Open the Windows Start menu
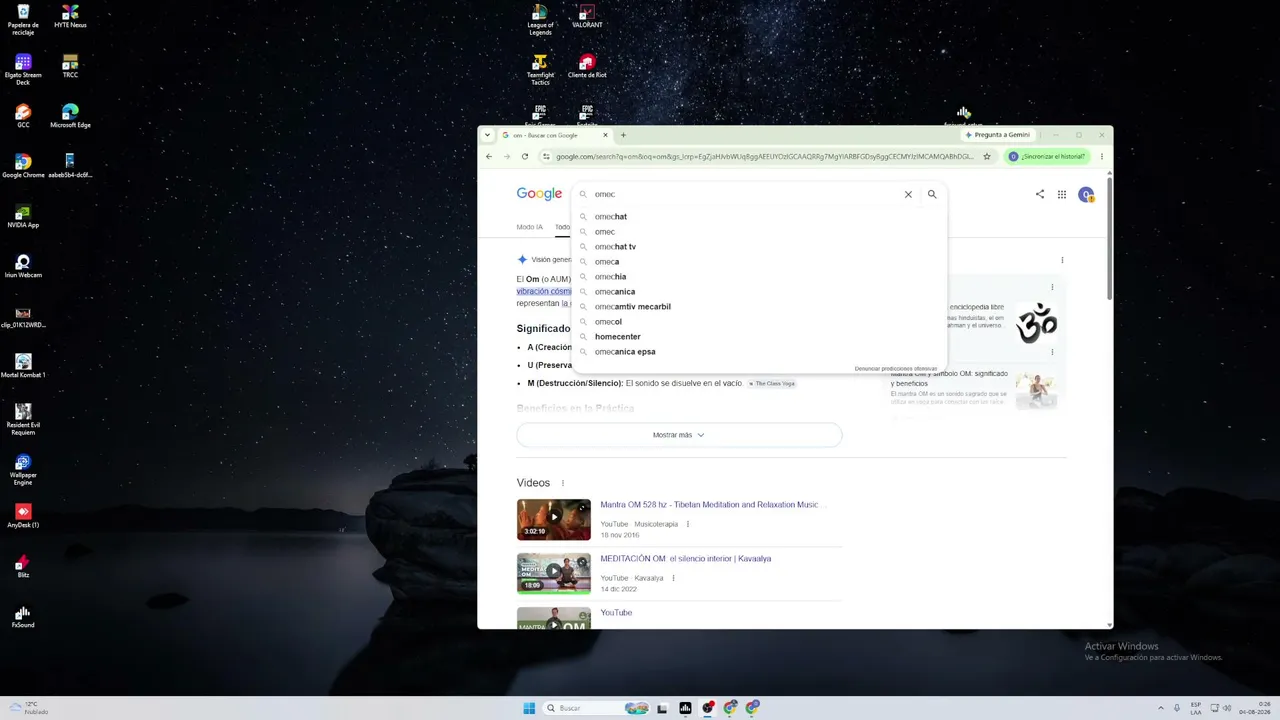 (x=529, y=708)
